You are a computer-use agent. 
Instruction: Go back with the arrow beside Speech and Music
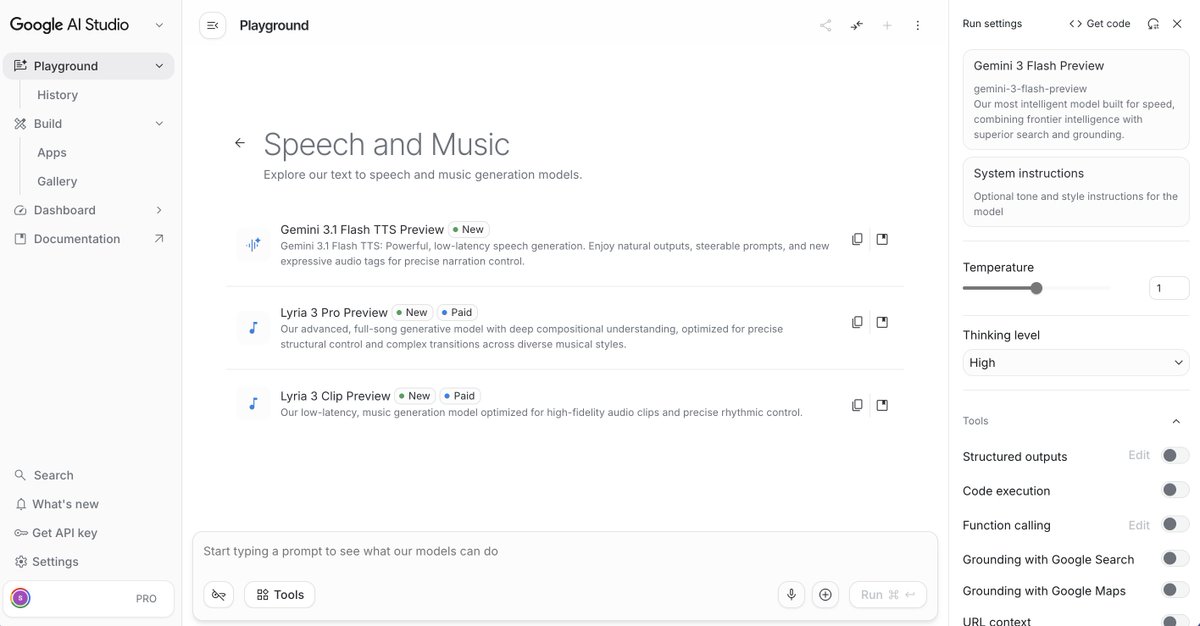[240, 143]
